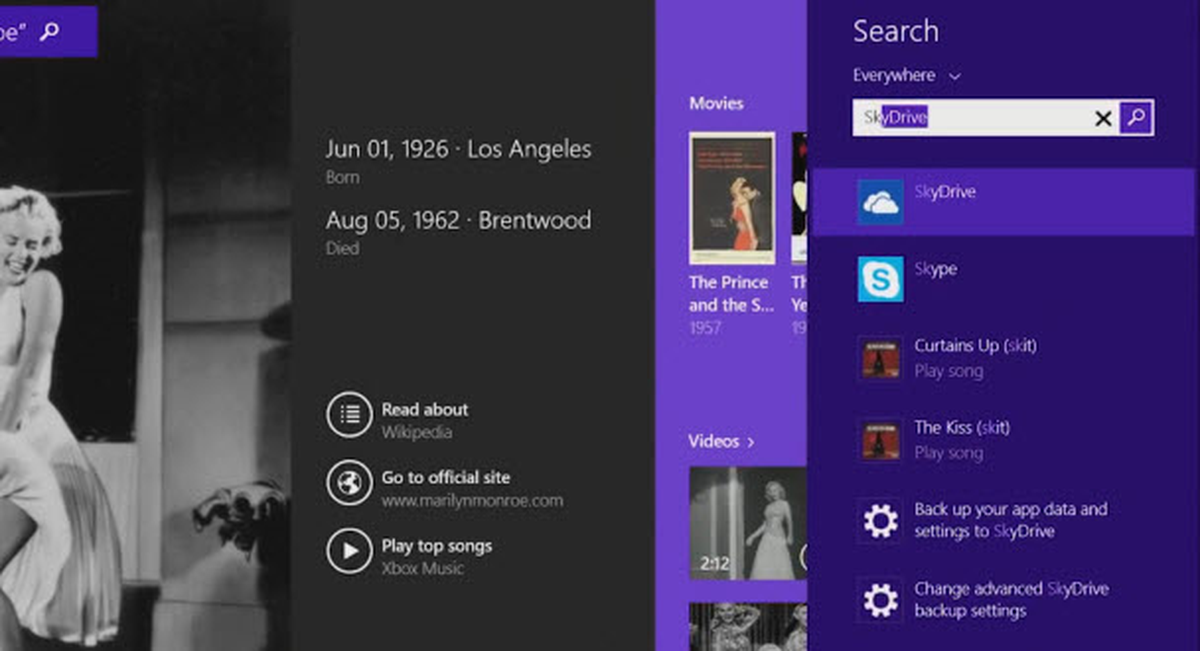Click the top-left search box magnifier icon
Image resolution: width=1200 pixels, height=651 pixels.
(49, 32)
